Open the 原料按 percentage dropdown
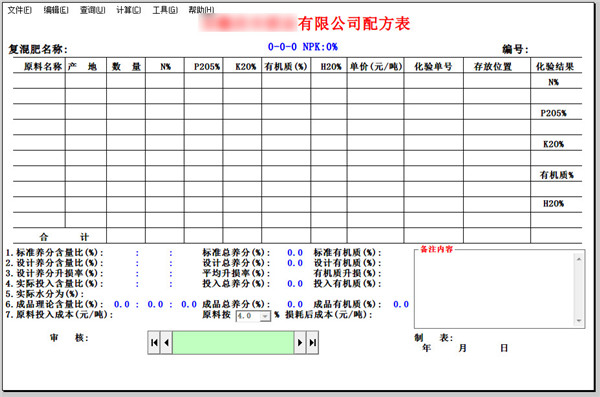Screen dimensions: 600x397 tap(264, 316)
